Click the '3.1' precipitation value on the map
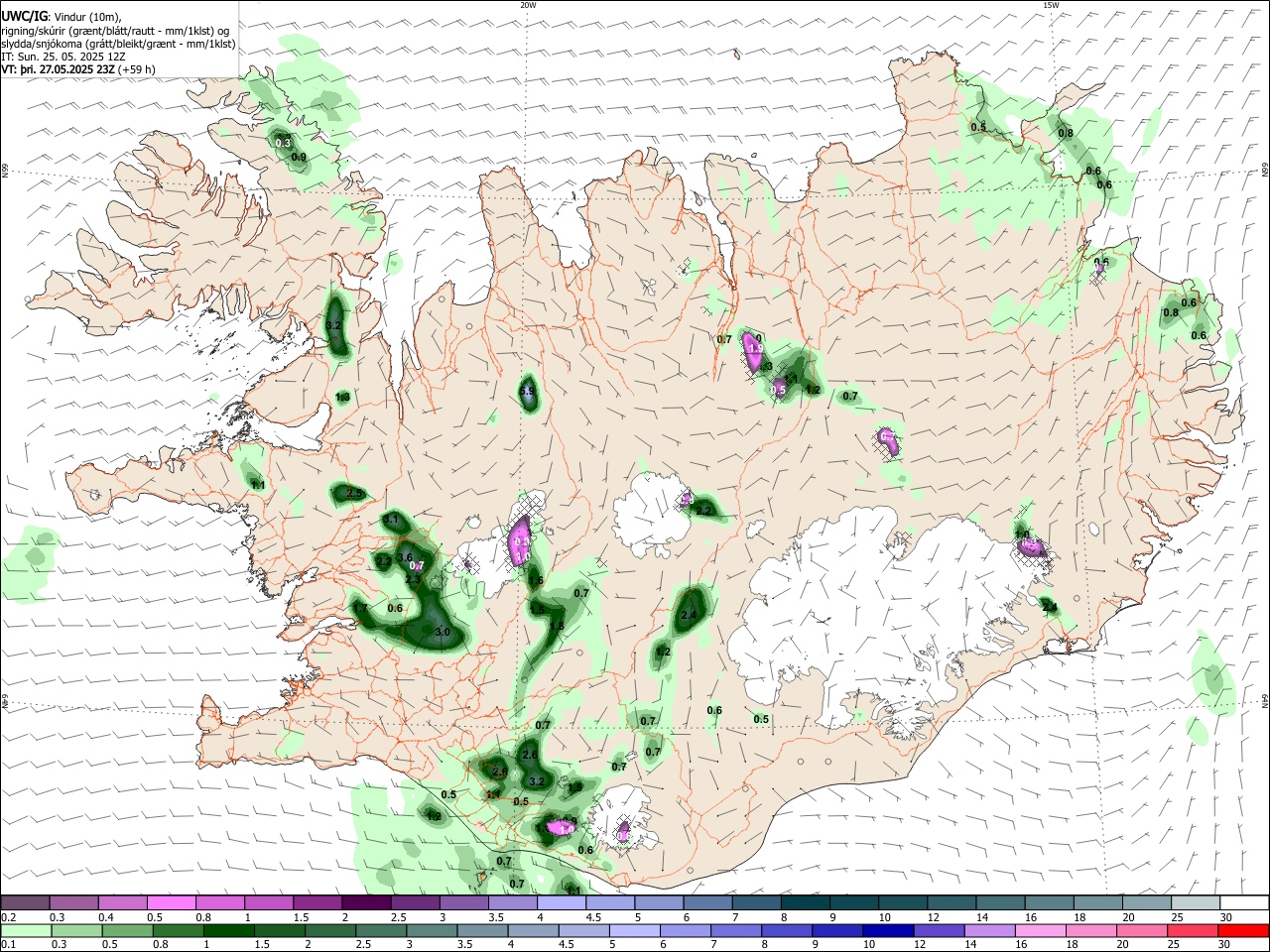Screen dimensions: 1270x952 coord(391,520)
